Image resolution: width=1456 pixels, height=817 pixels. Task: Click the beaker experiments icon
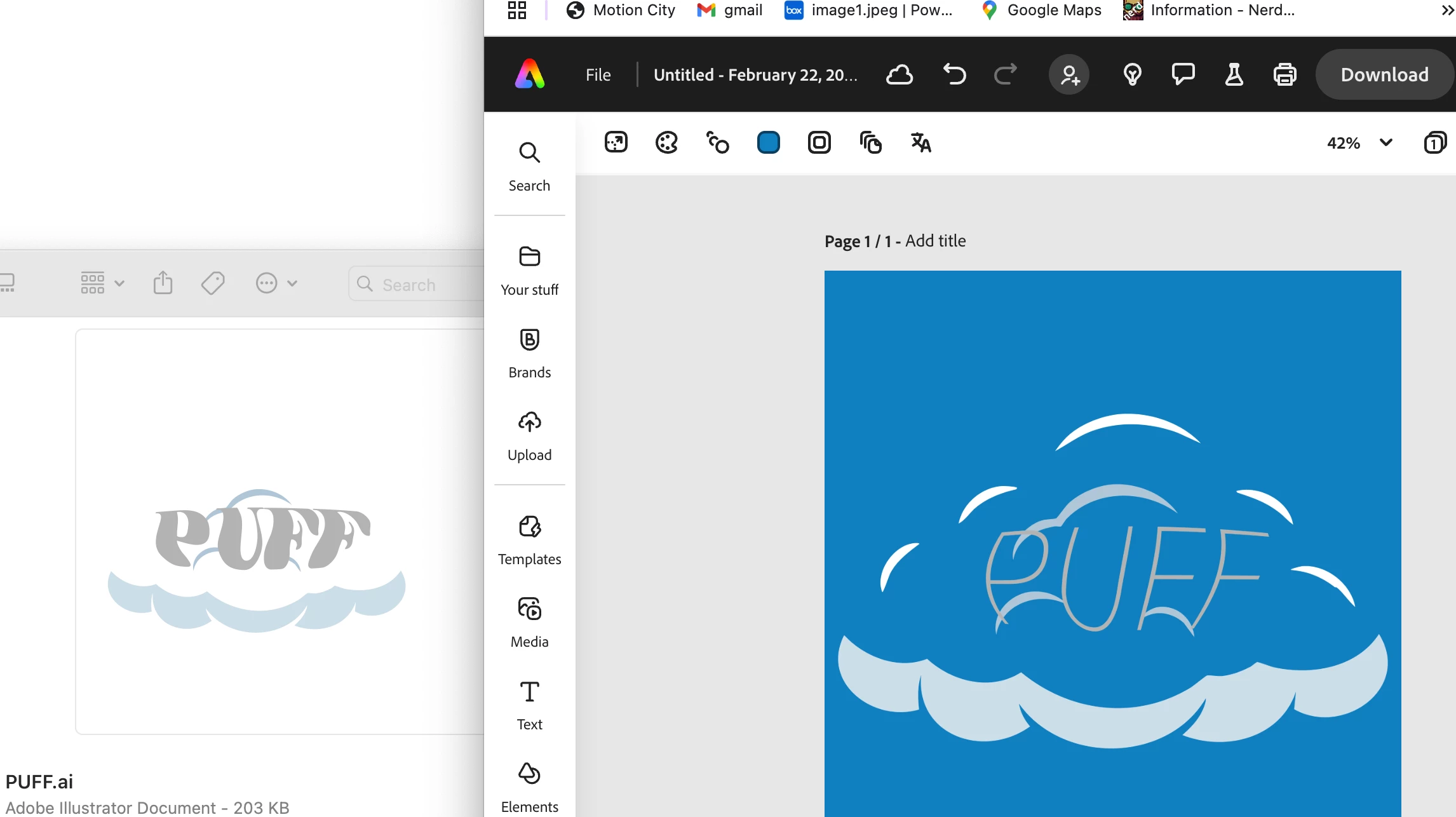[x=1234, y=74]
